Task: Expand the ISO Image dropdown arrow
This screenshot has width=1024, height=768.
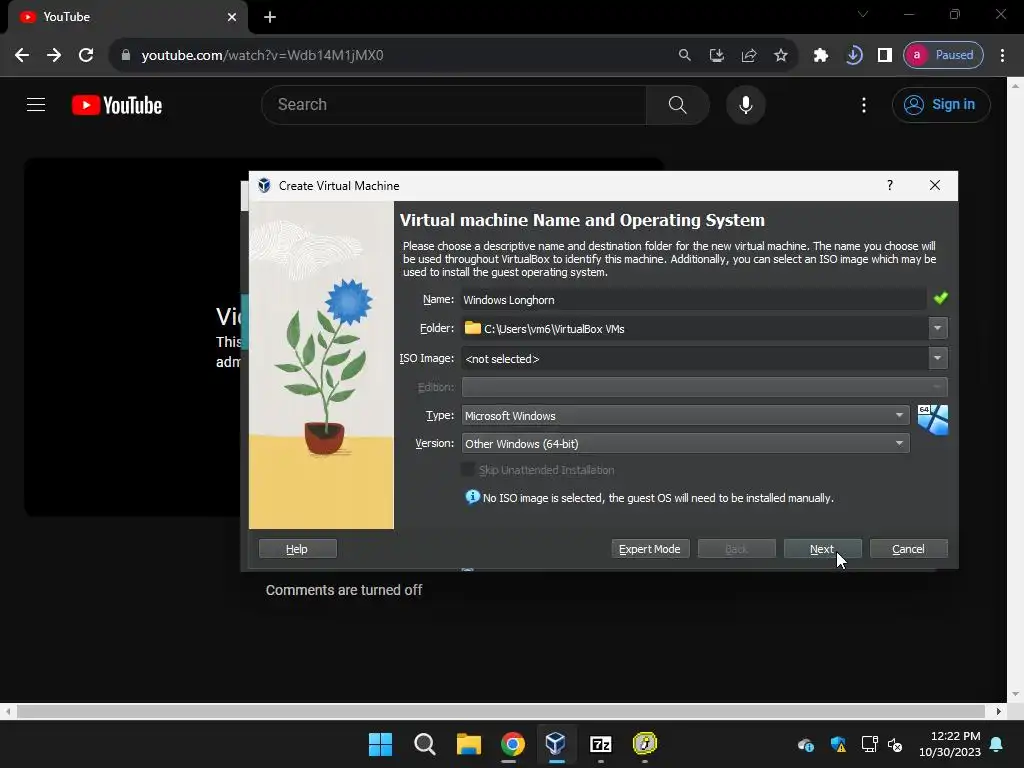Action: click(x=937, y=358)
